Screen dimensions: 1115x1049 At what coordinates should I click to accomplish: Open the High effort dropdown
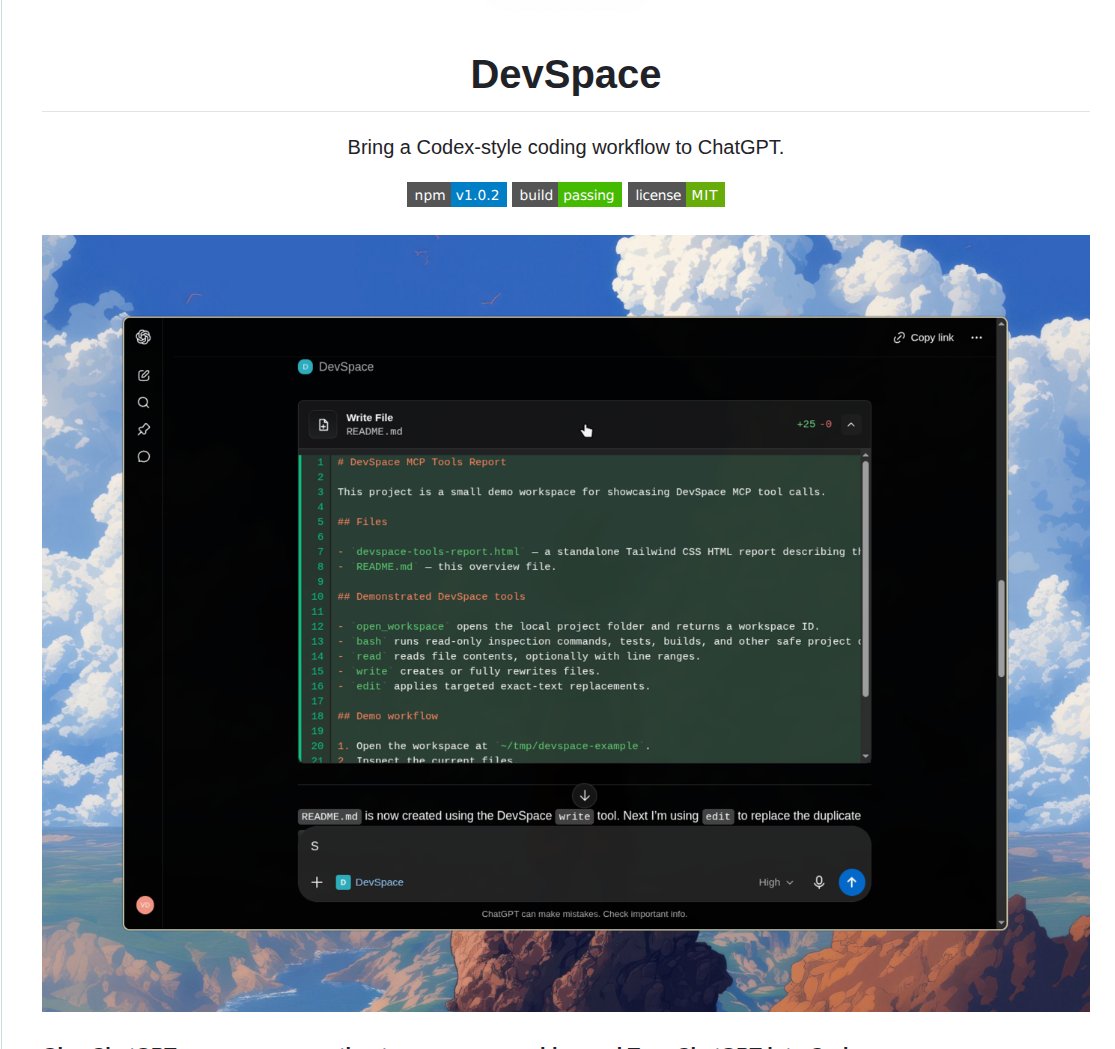[x=775, y=882]
